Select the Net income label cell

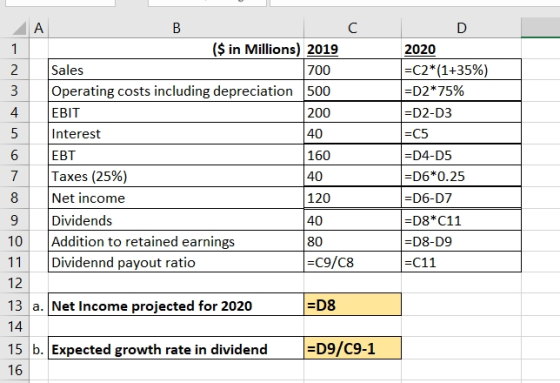pyautogui.click(x=176, y=198)
